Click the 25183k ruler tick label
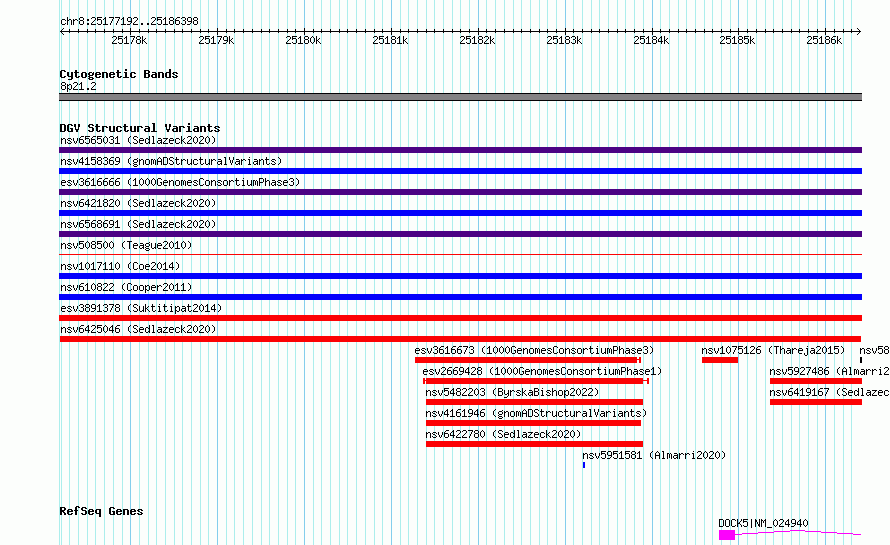The width and height of the screenshot is (890, 545). pyautogui.click(x=564, y=40)
